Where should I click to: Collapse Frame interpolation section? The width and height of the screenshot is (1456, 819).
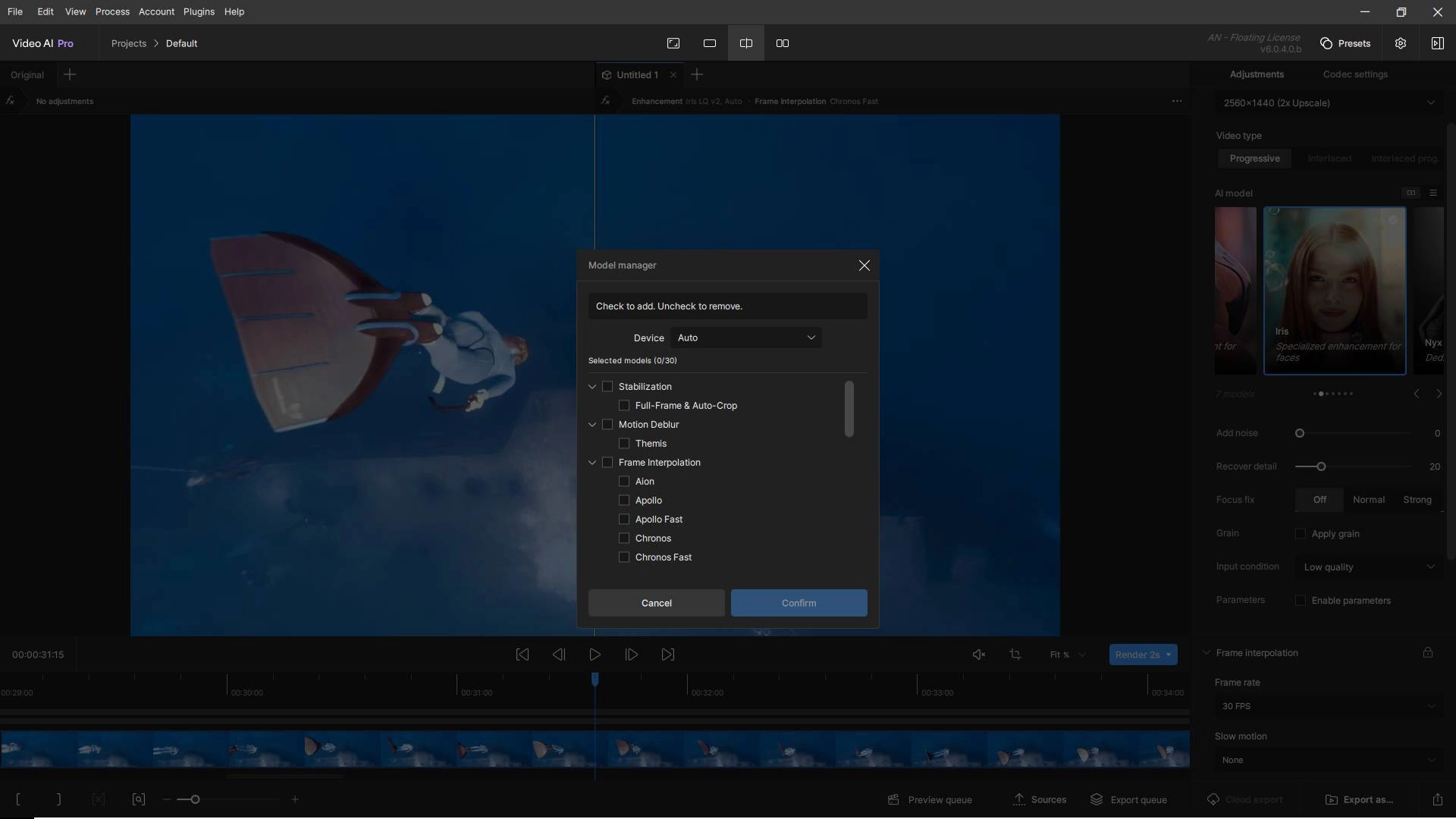1206,652
